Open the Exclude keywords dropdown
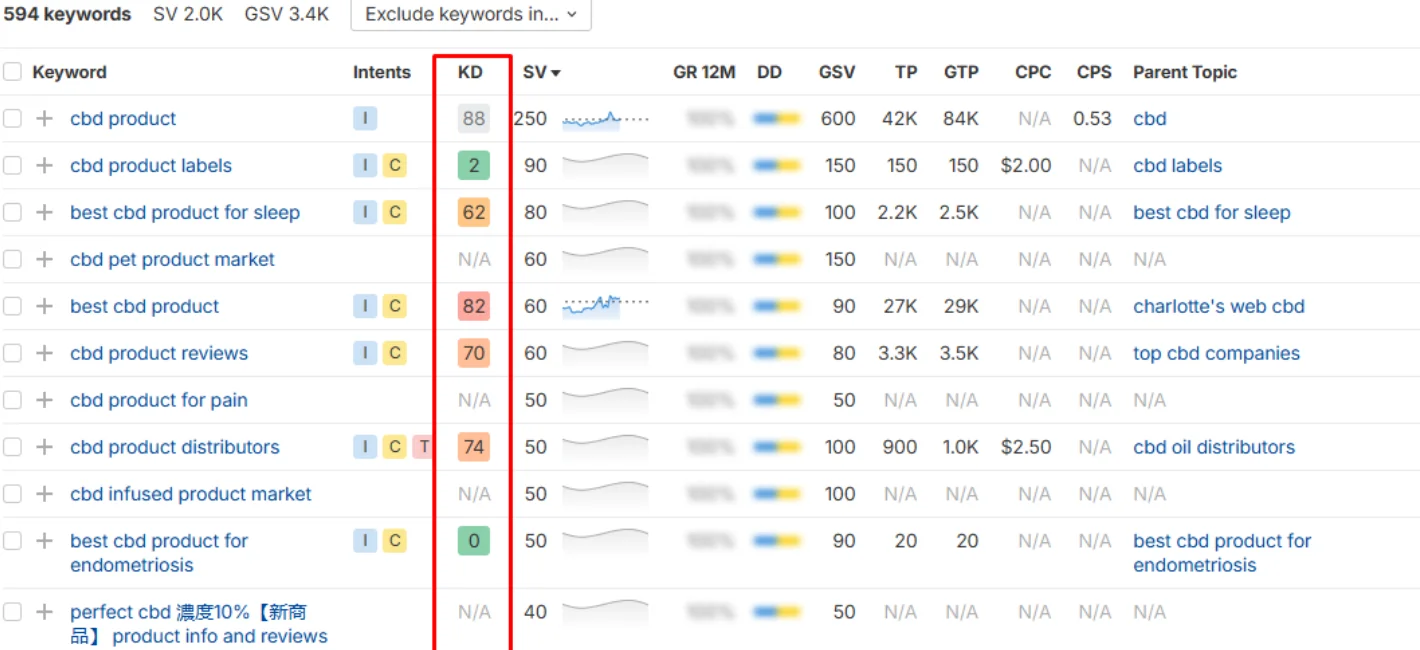Image resolution: width=1420 pixels, height=650 pixels. pyautogui.click(x=471, y=14)
